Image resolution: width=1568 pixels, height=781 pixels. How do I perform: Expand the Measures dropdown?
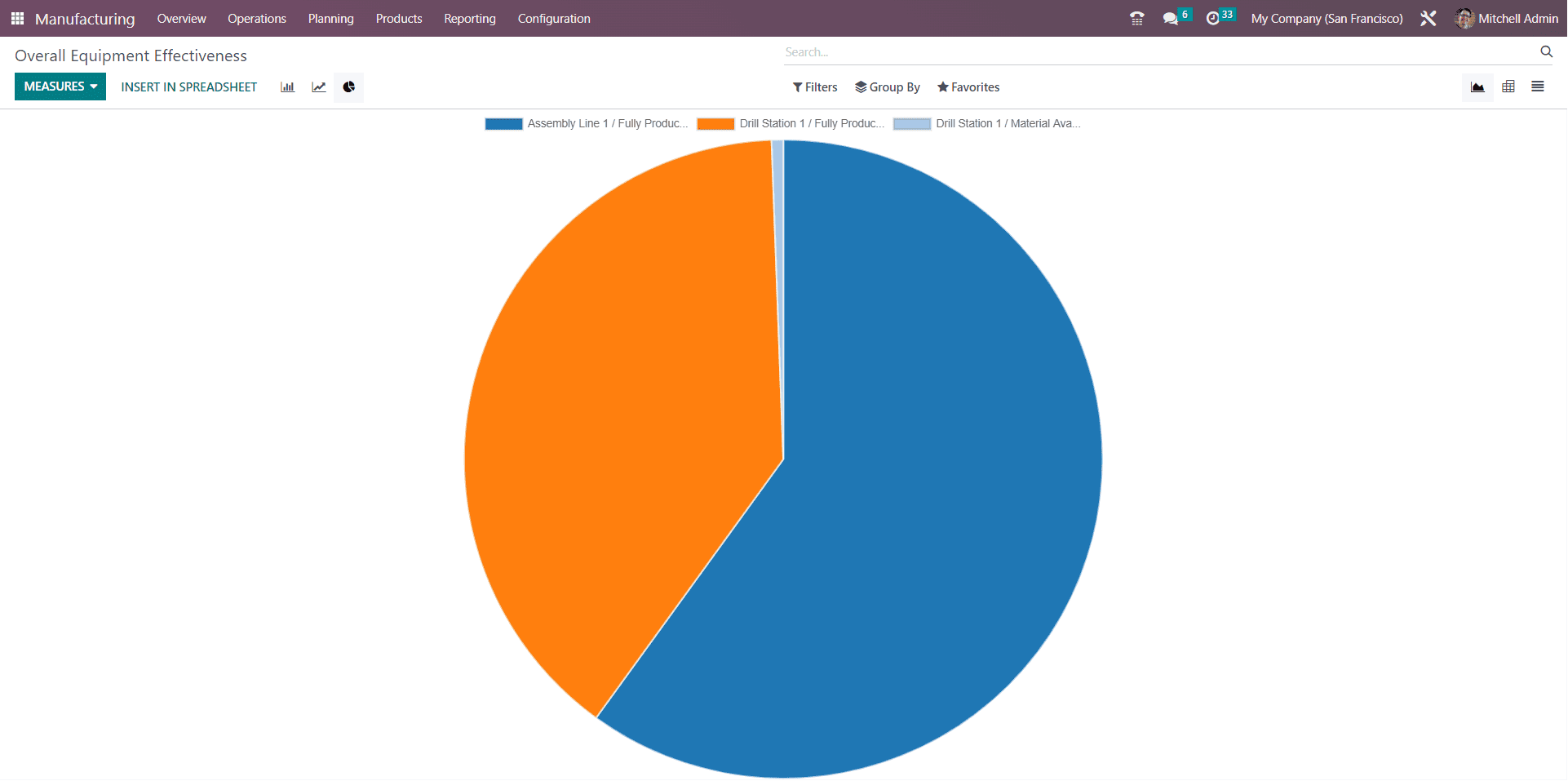pyautogui.click(x=60, y=87)
